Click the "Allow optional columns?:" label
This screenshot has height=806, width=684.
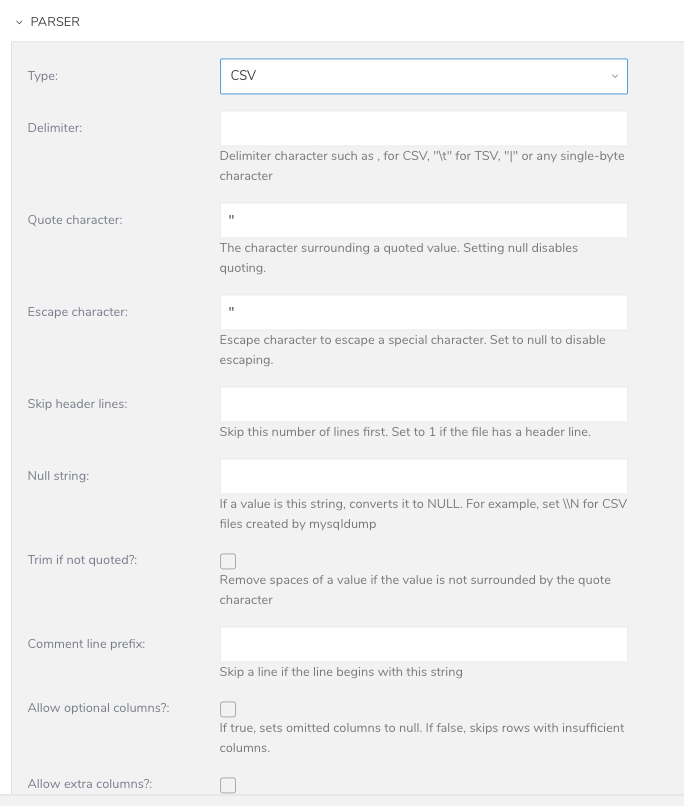98,708
